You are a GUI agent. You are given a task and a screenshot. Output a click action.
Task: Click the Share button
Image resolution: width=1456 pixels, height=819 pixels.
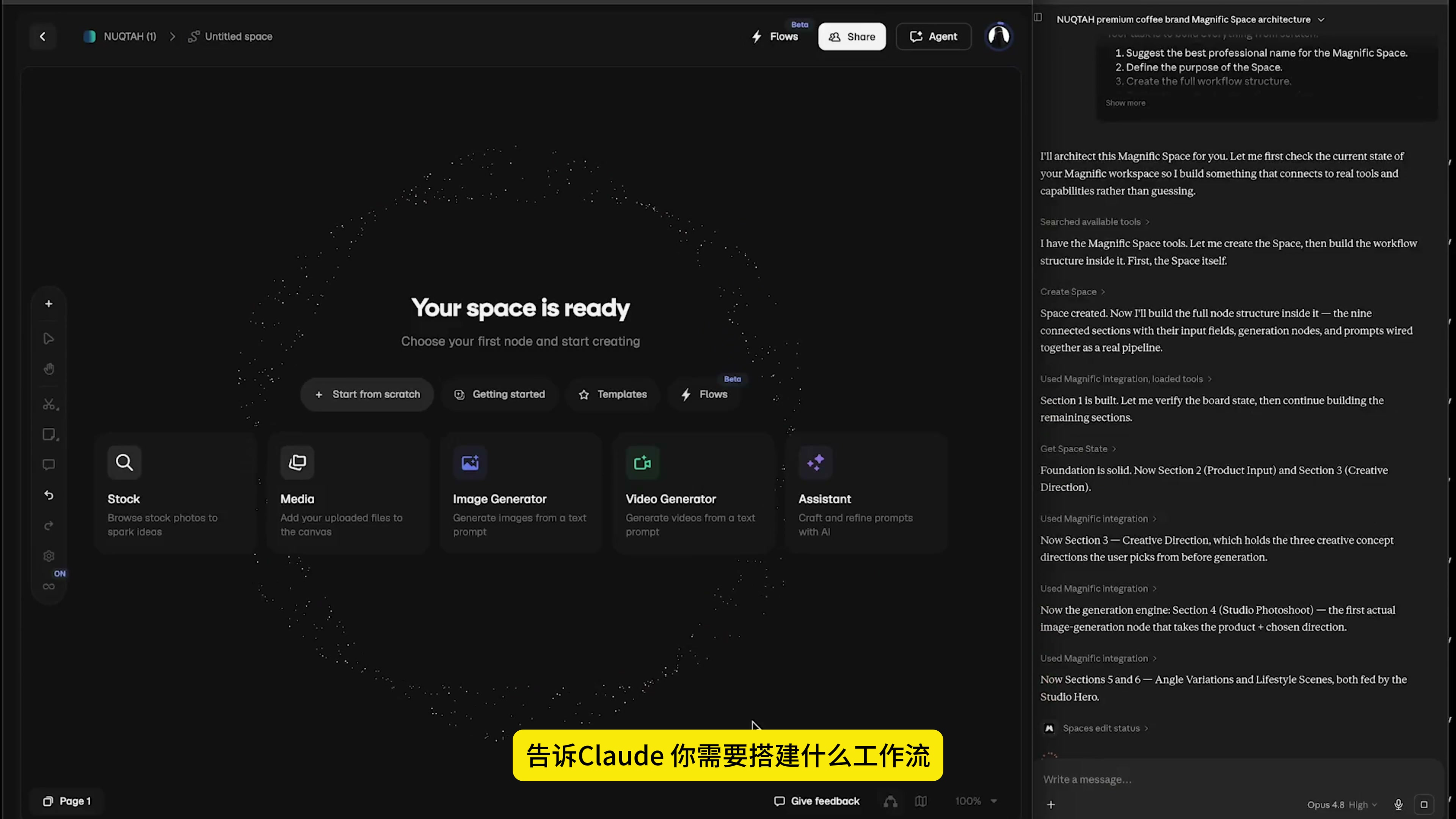[x=852, y=37]
